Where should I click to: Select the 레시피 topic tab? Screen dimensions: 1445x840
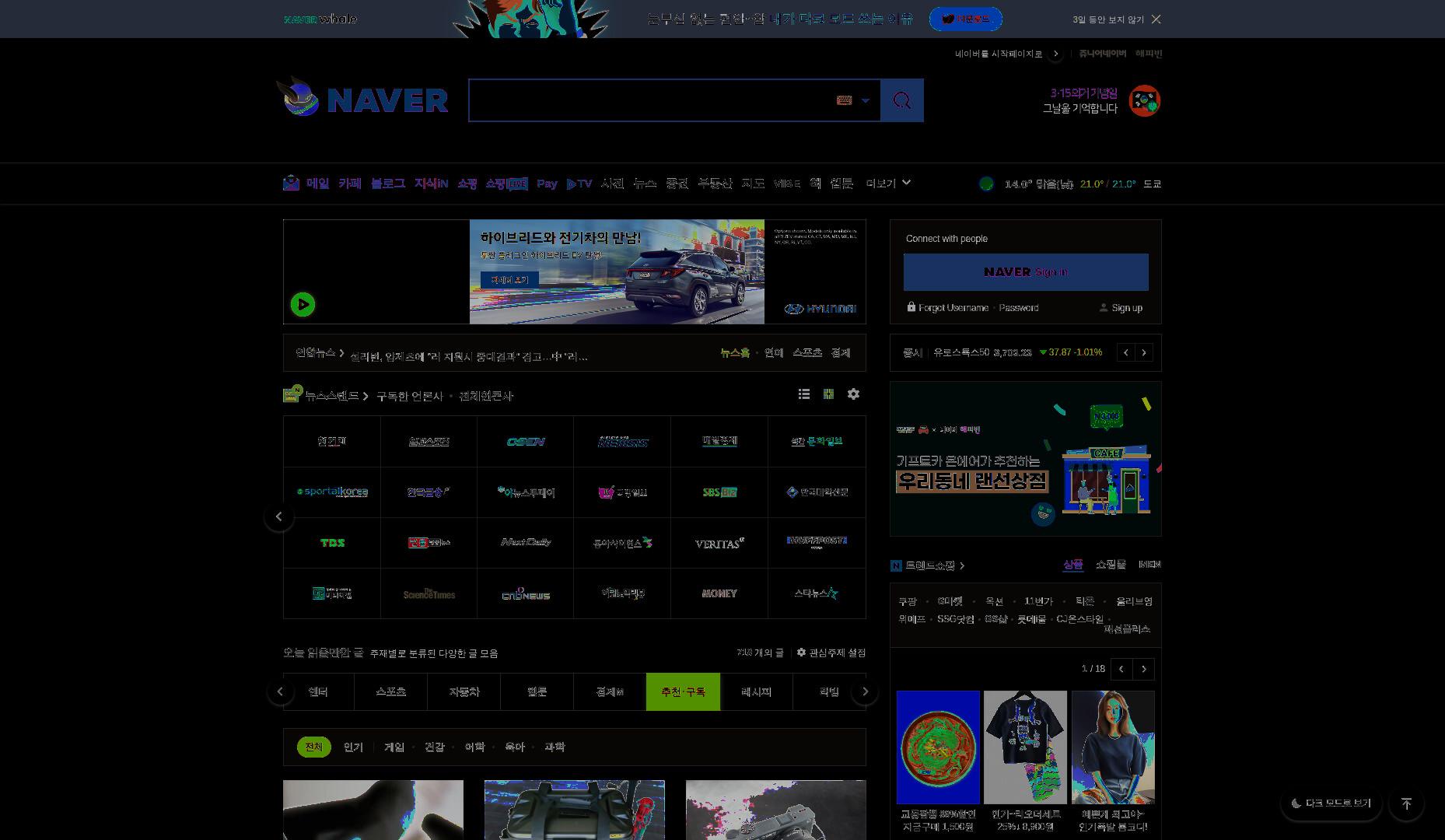[756, 691]
